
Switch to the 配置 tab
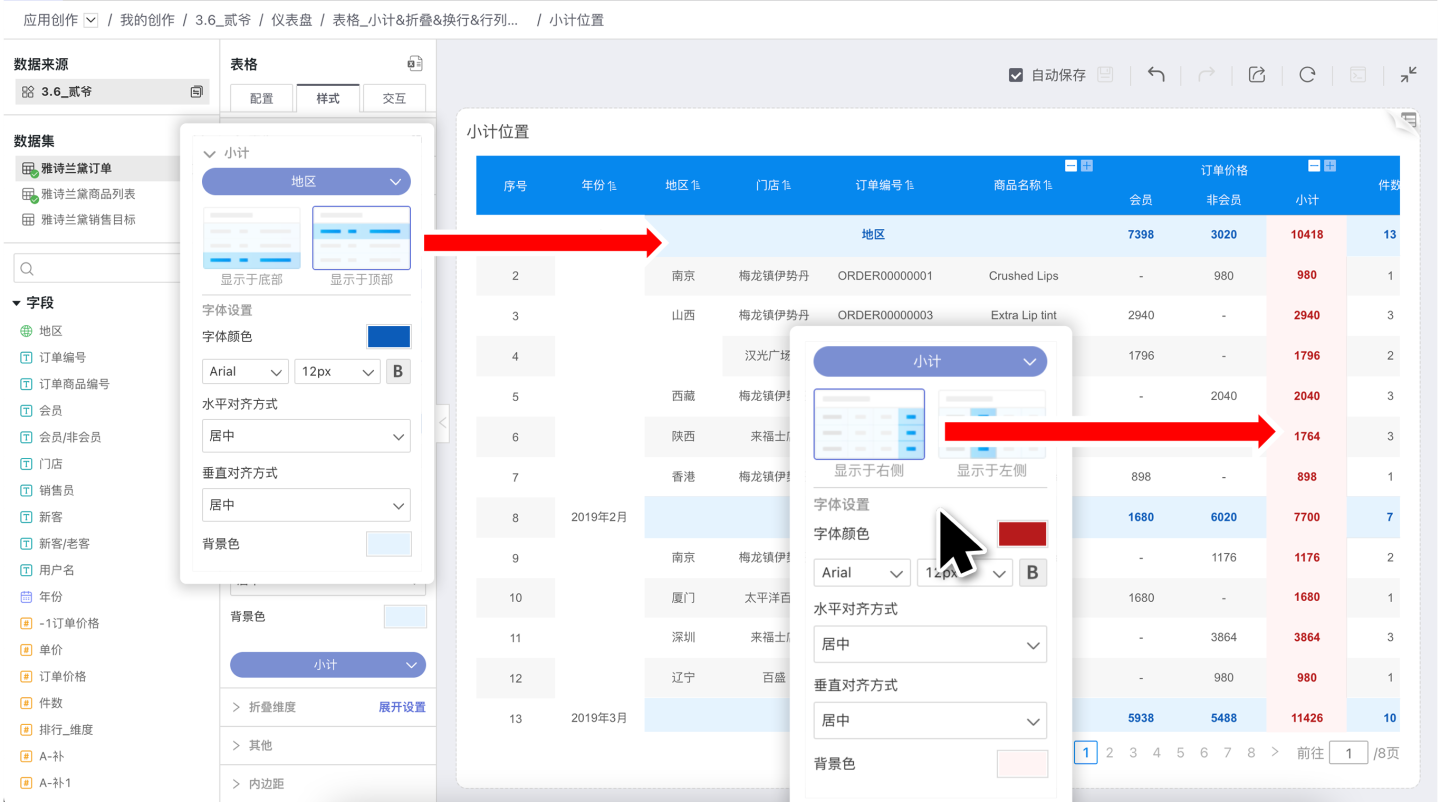(261, 98)
